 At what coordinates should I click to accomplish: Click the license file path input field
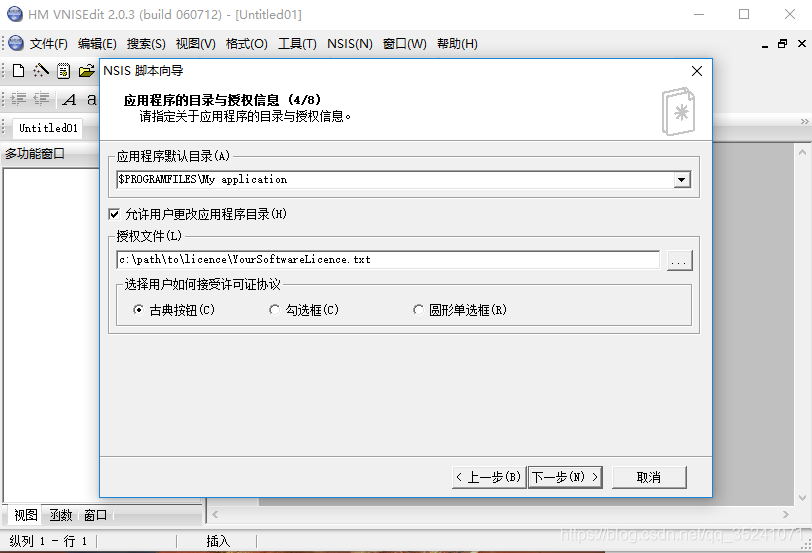(x=388, y=259)
